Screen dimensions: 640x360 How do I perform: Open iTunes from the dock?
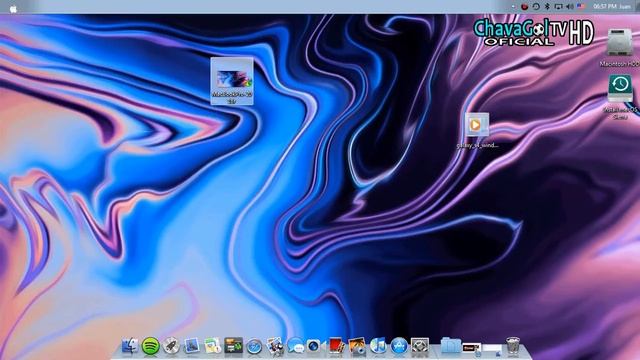[378, 346]
